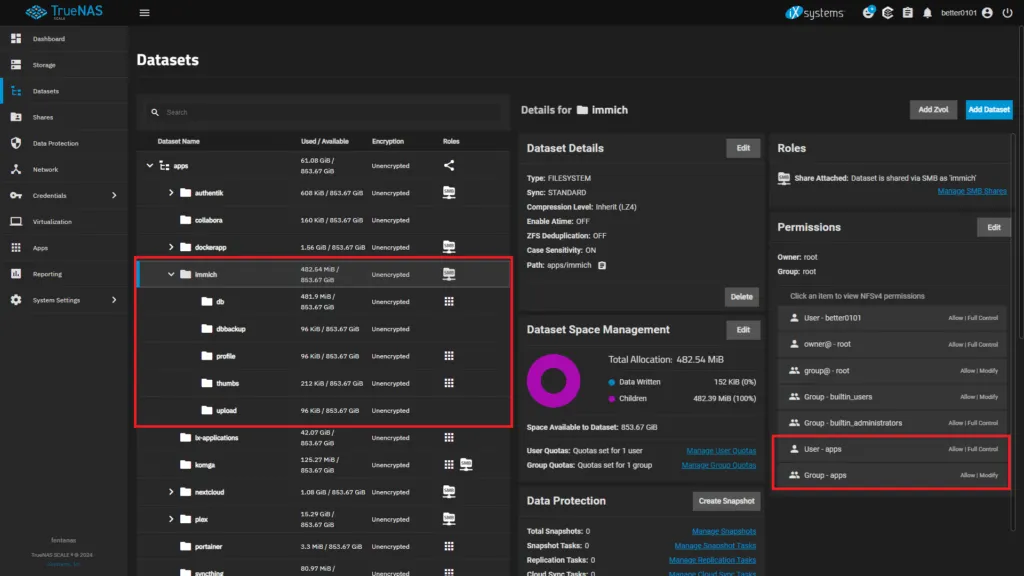Collapse the immich dataset tree

(171, 274)
